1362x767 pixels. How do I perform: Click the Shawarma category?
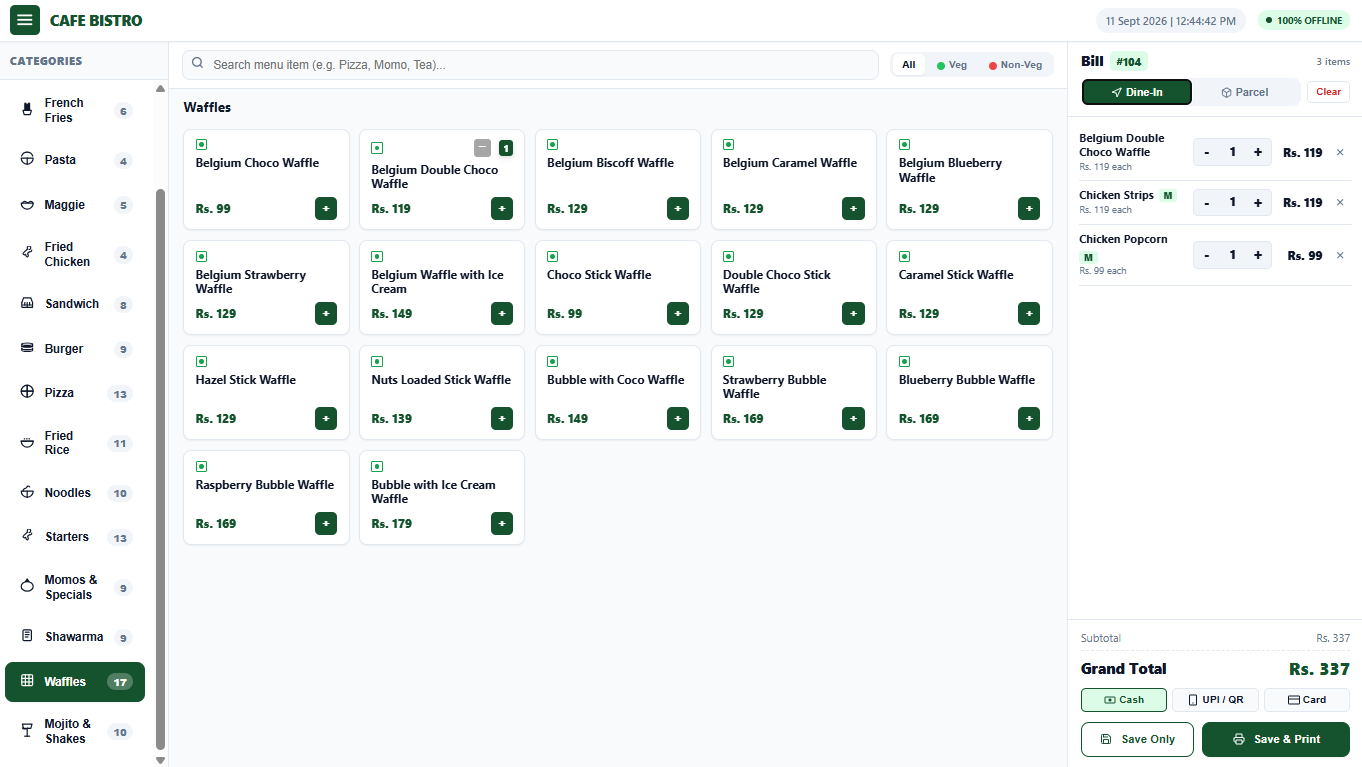click(x=75, y=637)
